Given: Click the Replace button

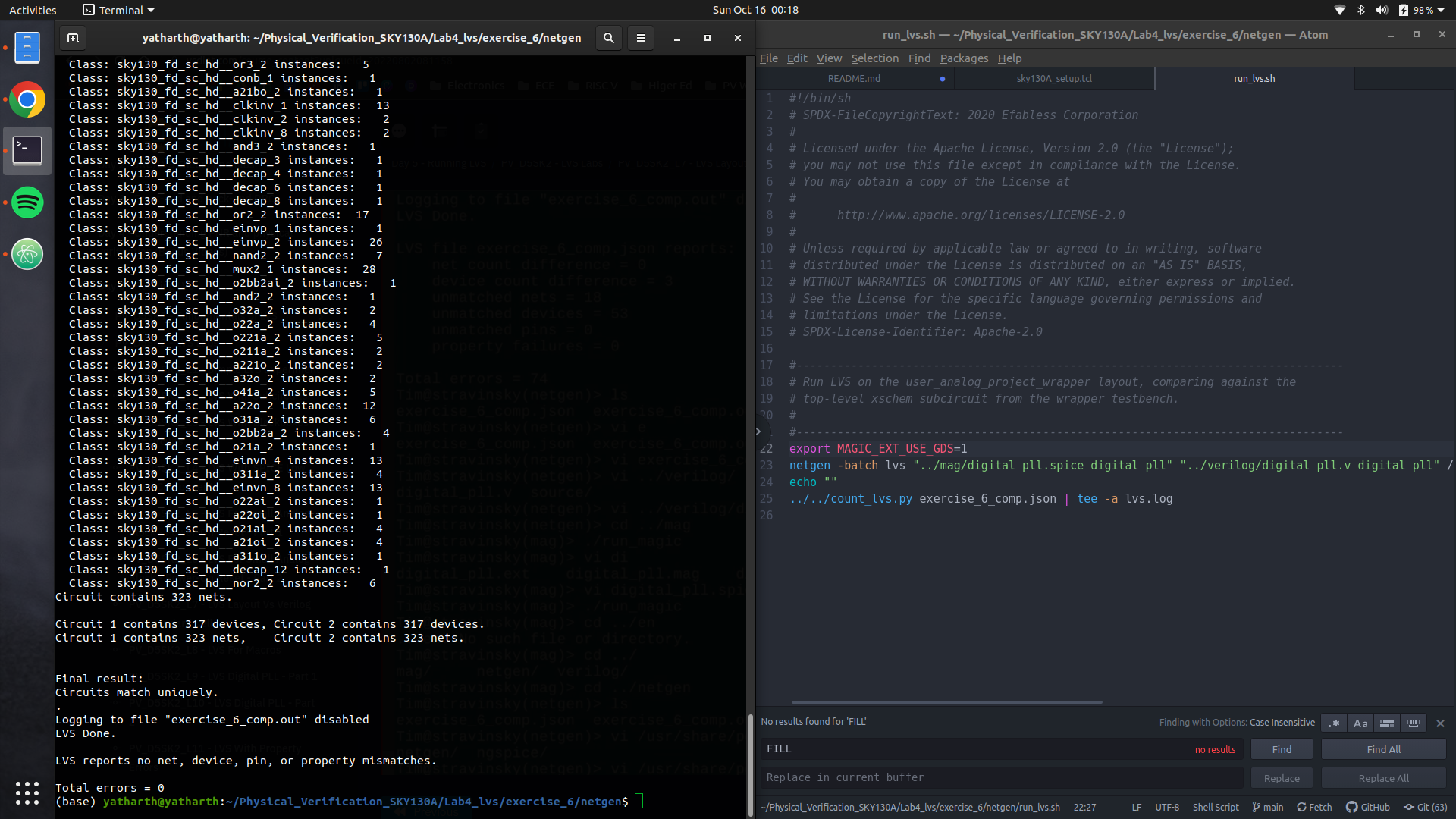Looking at the screenshot, I should [1282, 778].
